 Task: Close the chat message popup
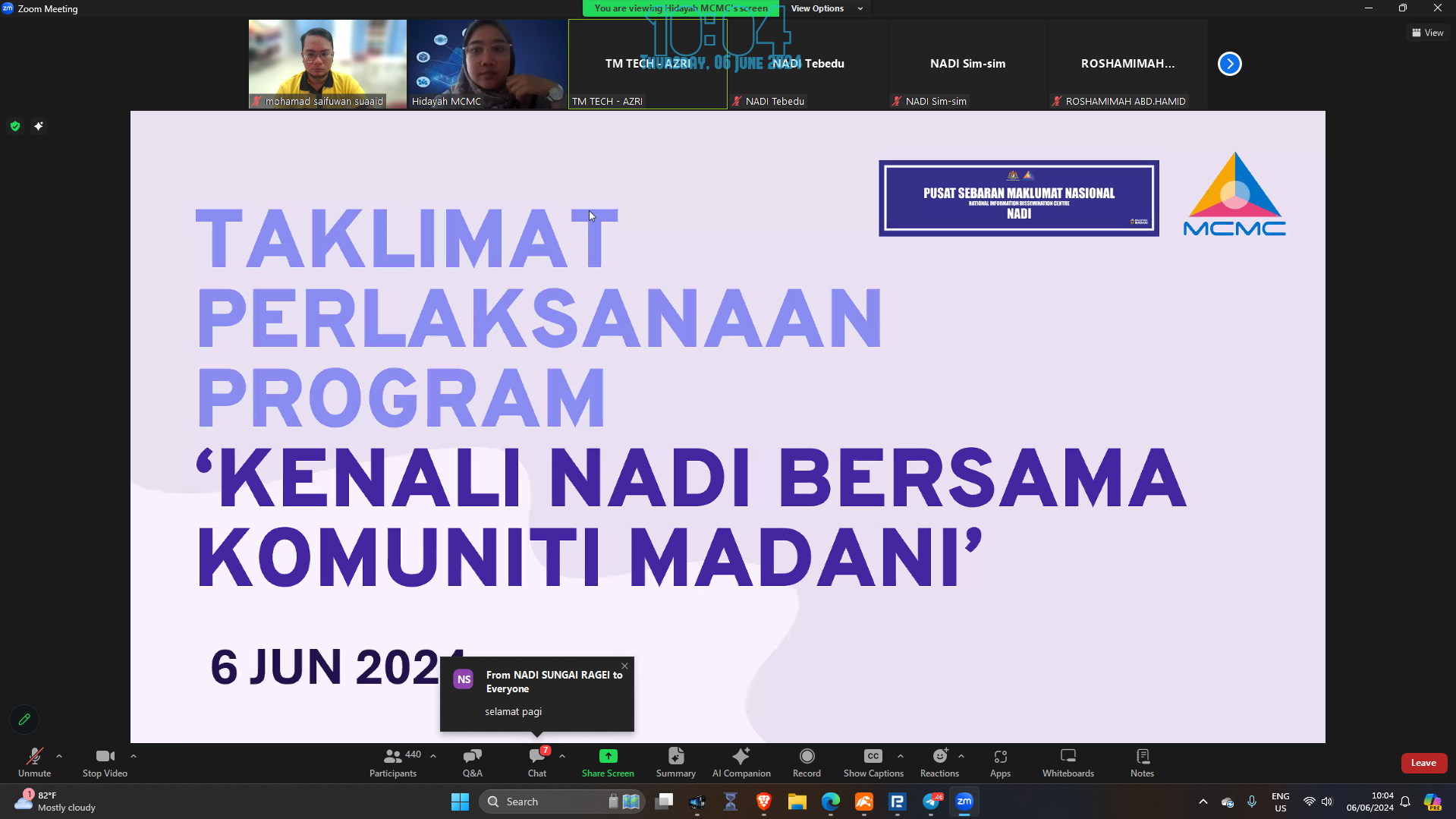[x=624, y=666]
